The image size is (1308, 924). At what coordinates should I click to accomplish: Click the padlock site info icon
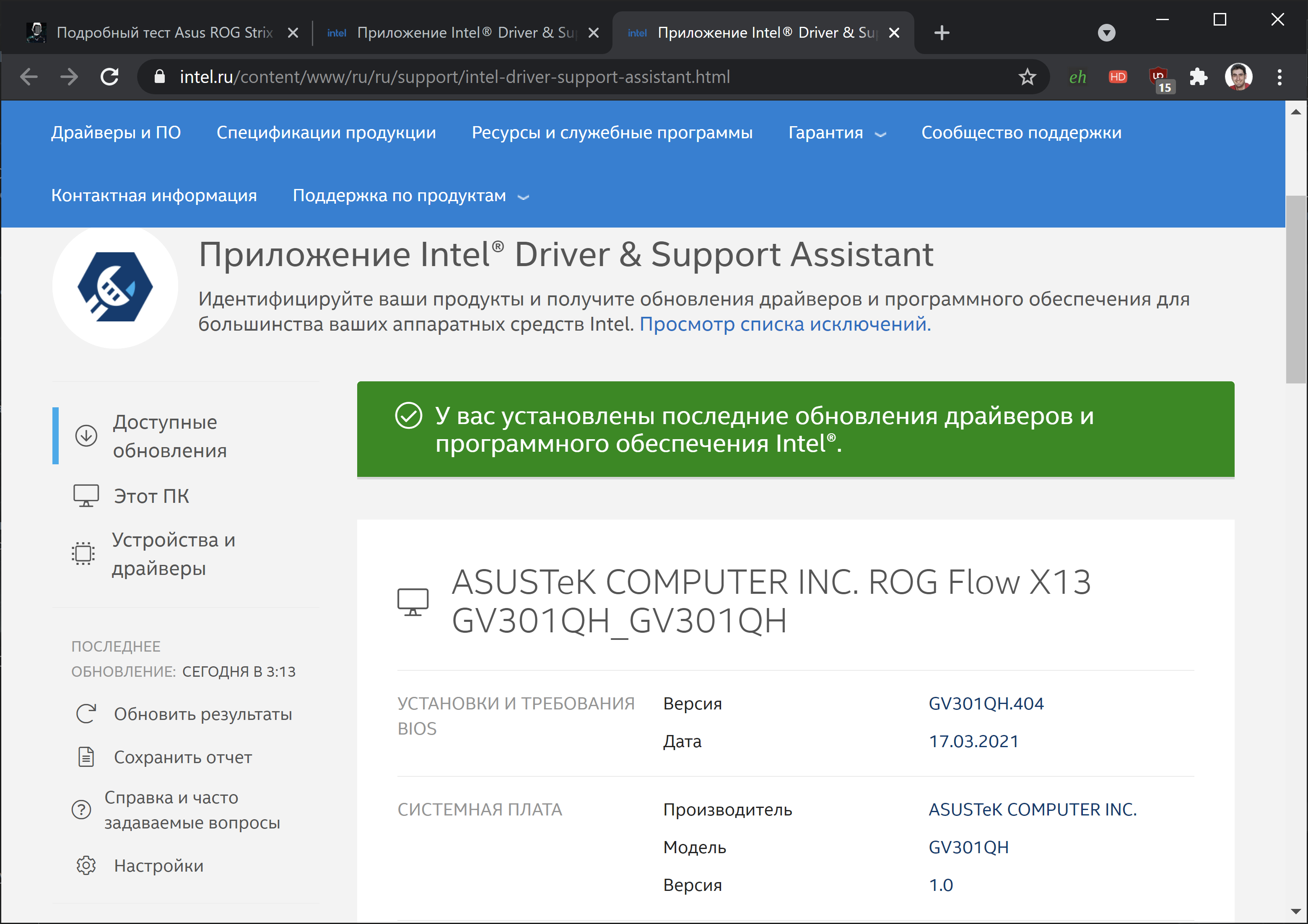pyautogui.click(x=159, y=77)
